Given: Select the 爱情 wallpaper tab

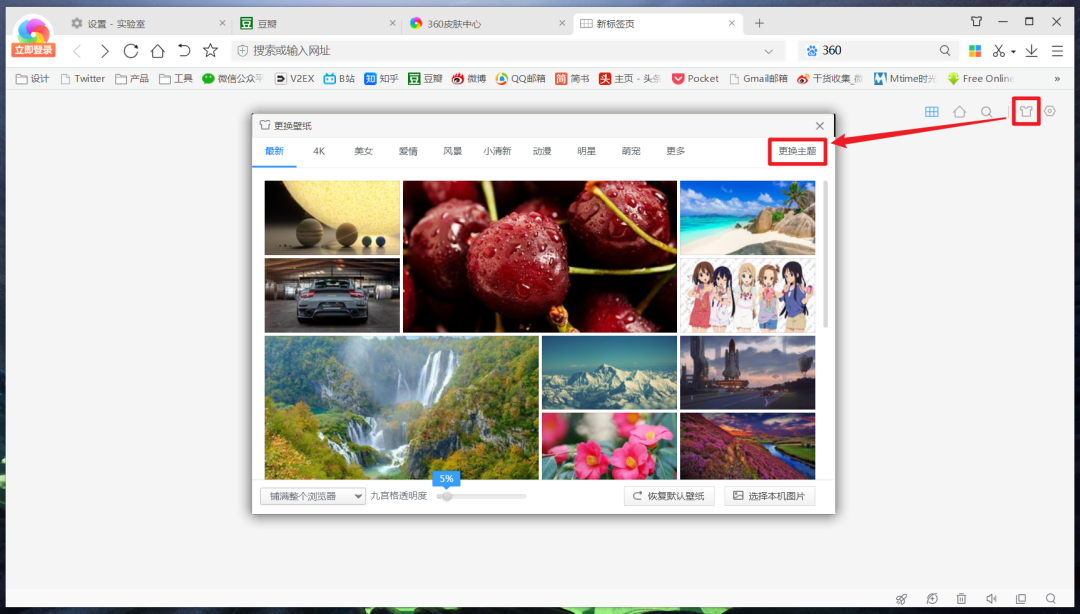Looking at the screenshot, I should [408, 151].
